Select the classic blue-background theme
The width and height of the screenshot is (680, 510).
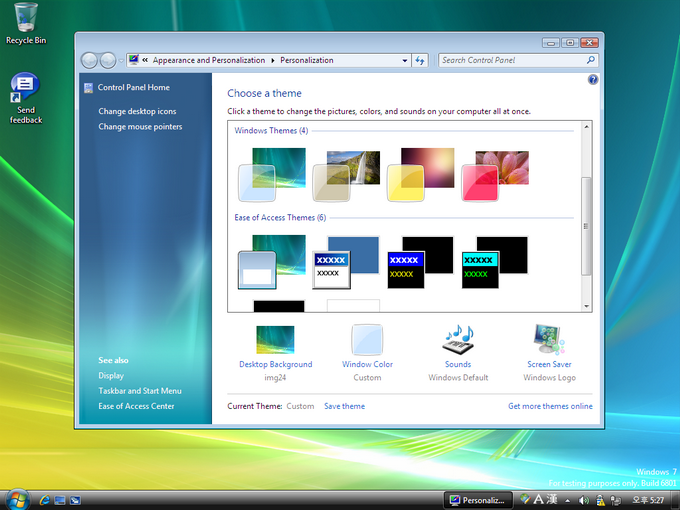pyautogui.click(x=346, y=262)
